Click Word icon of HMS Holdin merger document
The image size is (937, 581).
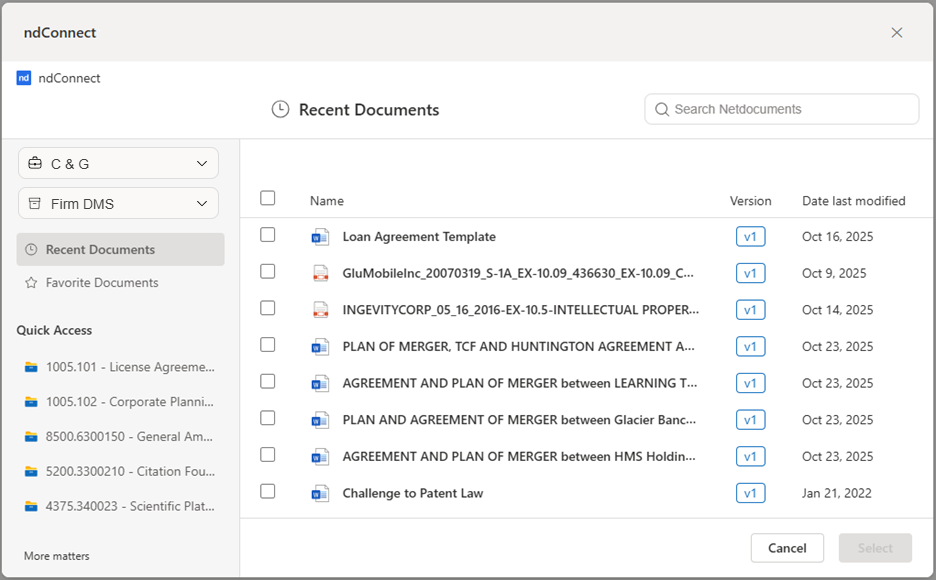(x=320, y=457)
